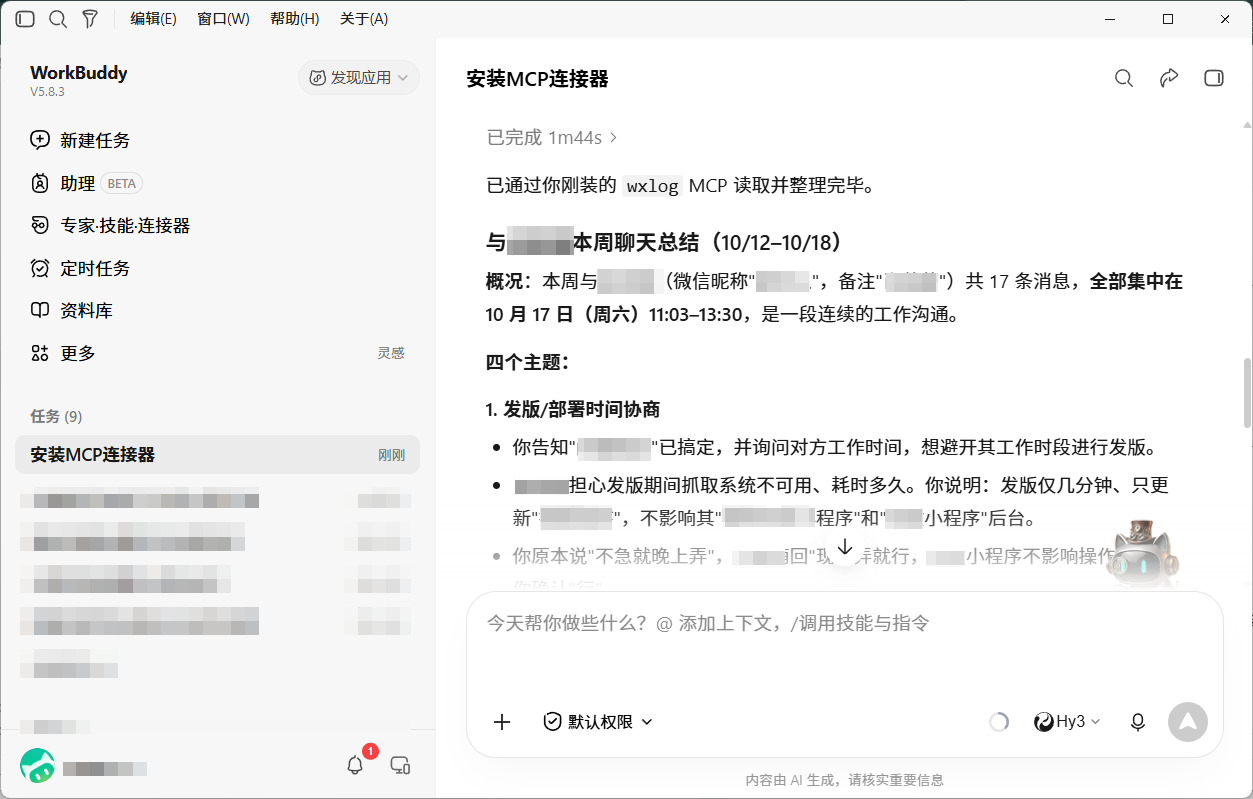
Task: Click the filter funnel icon in title bar
Action: pyautogui.click(x=90, y=19)
